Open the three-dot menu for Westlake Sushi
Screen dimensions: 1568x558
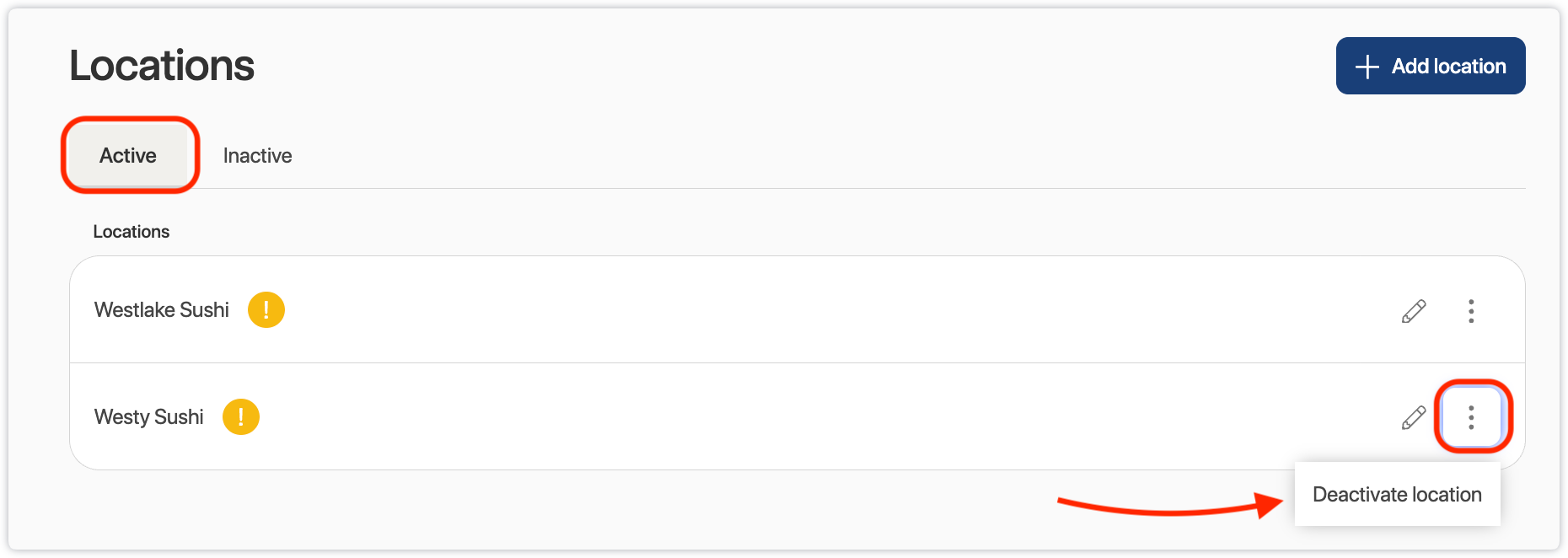pyautogui.click(x=1471, y=311)
